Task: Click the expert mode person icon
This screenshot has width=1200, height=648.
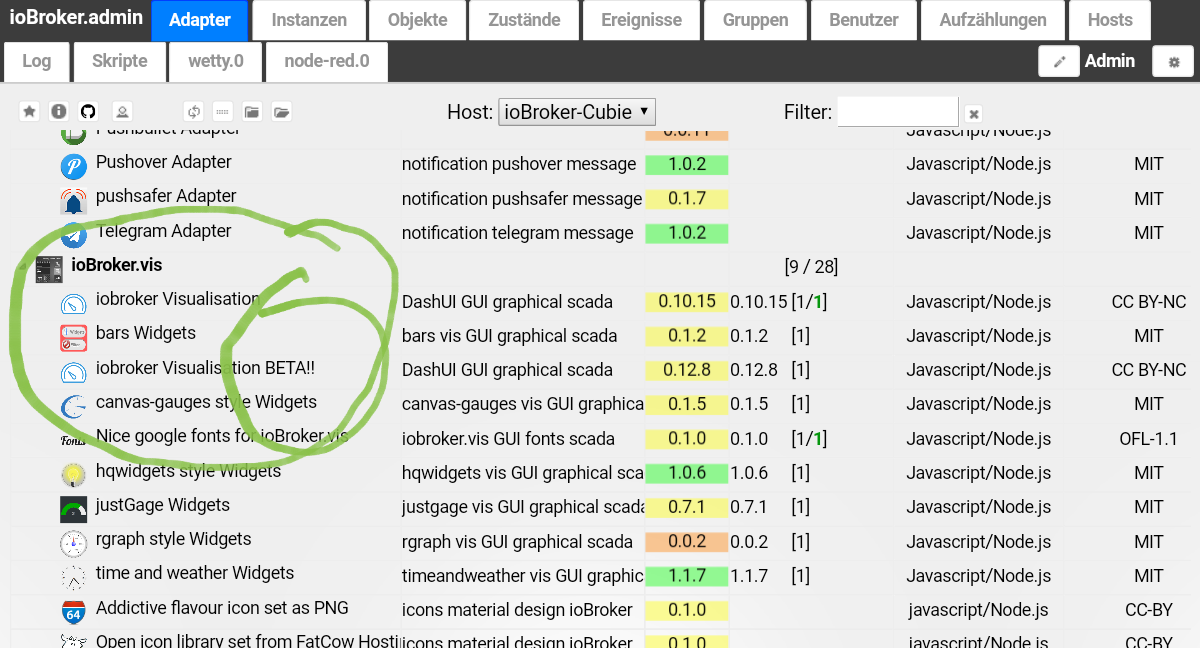Action: tap(121, 111)
